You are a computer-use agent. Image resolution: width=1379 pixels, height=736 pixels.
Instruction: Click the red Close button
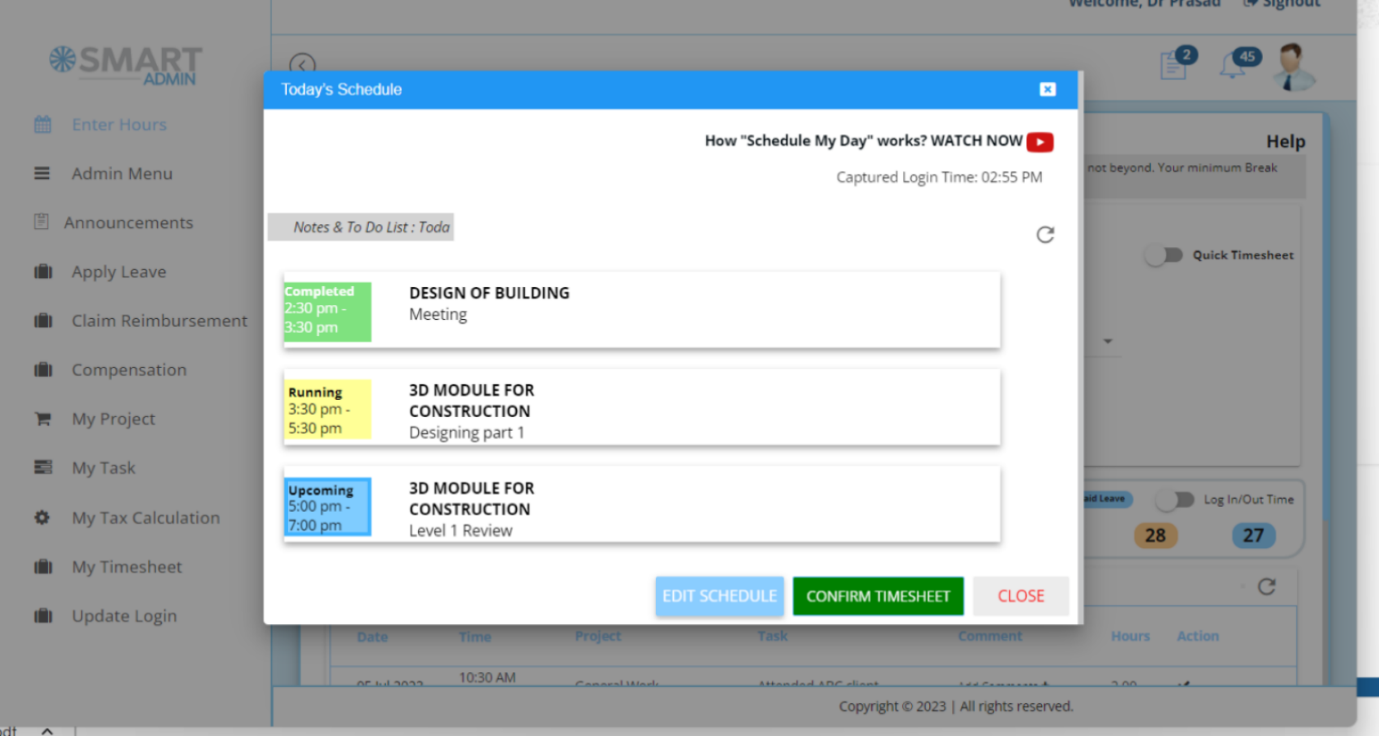tap(1020, 596)
